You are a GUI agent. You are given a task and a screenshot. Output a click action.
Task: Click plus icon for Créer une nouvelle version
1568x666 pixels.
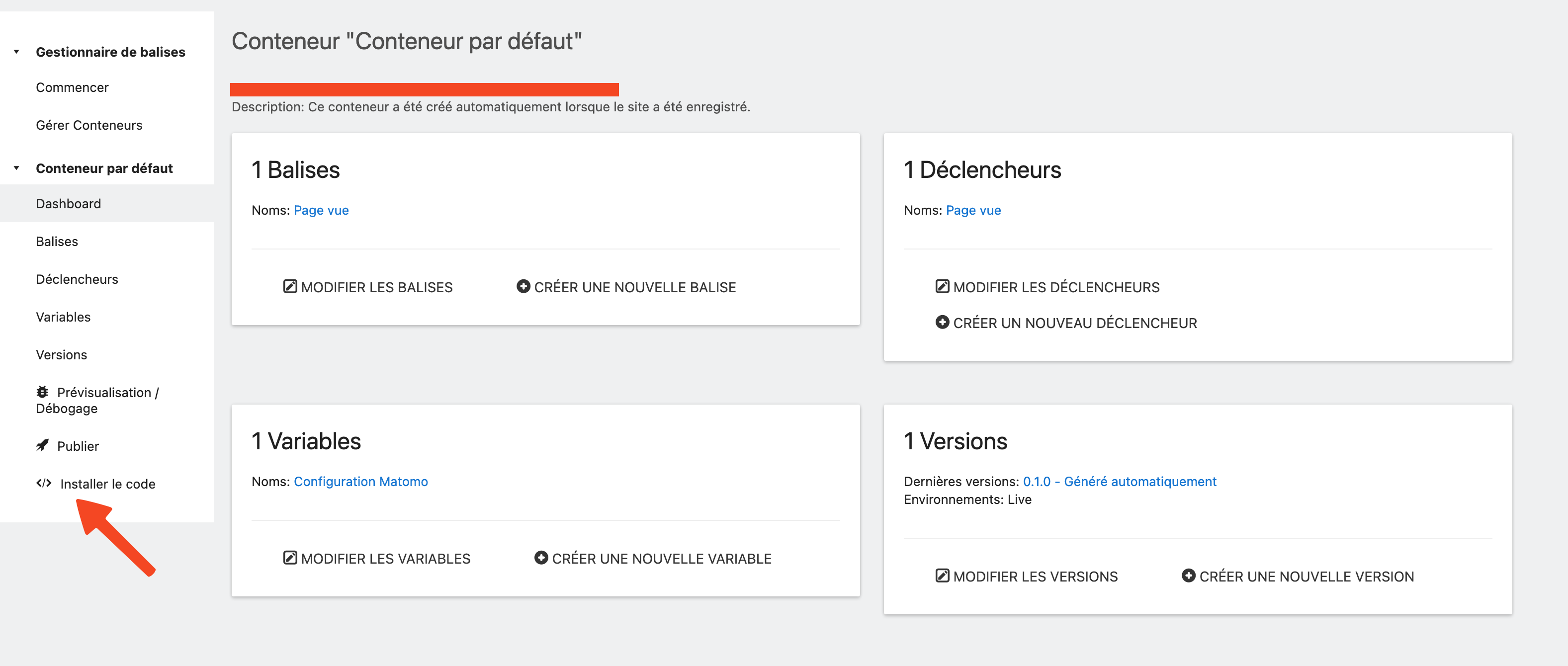pos(1188,575)
